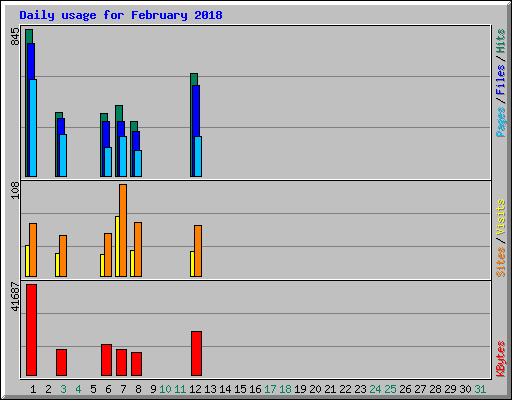512x400 pixels.
Task: Select the day 12 red KBytes bar
Action: click(196, 354)
